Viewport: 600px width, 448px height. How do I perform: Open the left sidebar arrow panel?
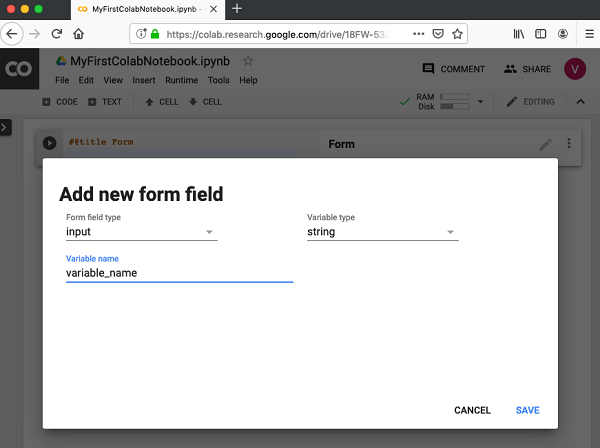5,127
